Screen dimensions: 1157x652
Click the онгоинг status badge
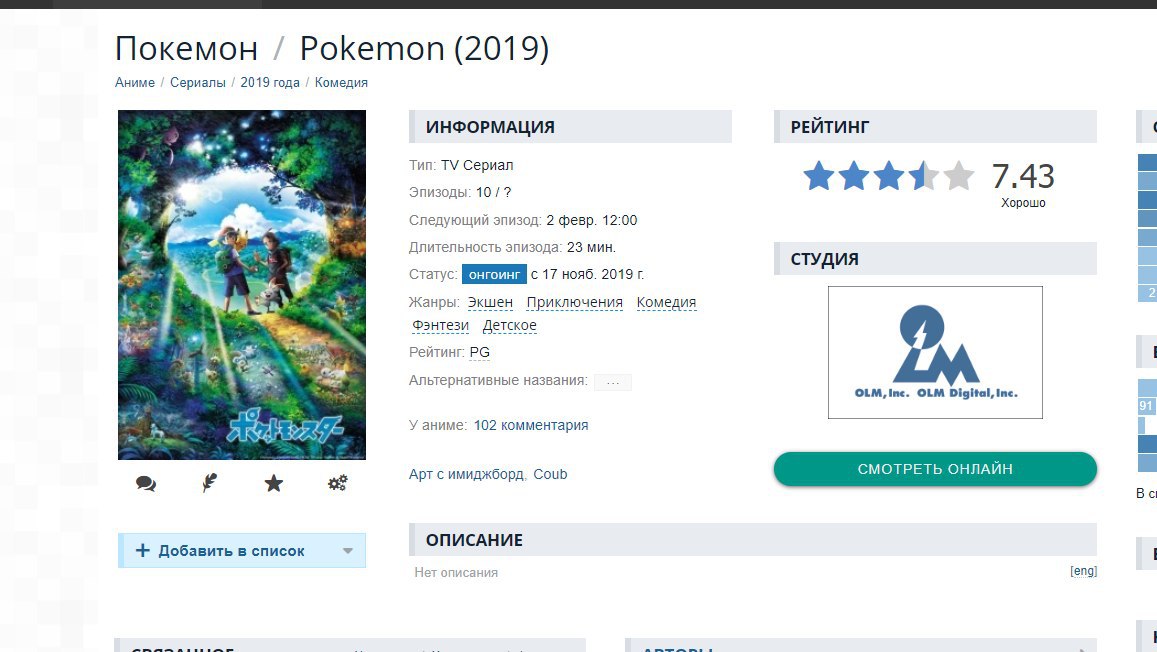(x=494, y=274)
